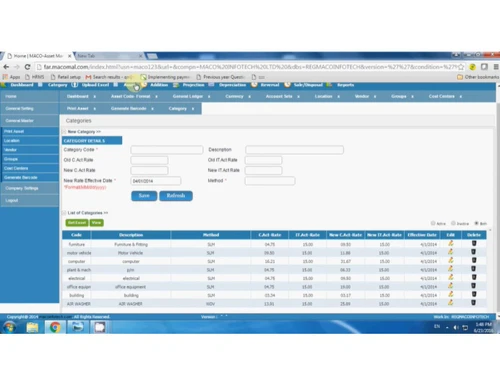Screen dimensions: 500x375
Task: Open Chrome from the Windows taskbar
Action: pyautogui.click(x=55, y=327)
